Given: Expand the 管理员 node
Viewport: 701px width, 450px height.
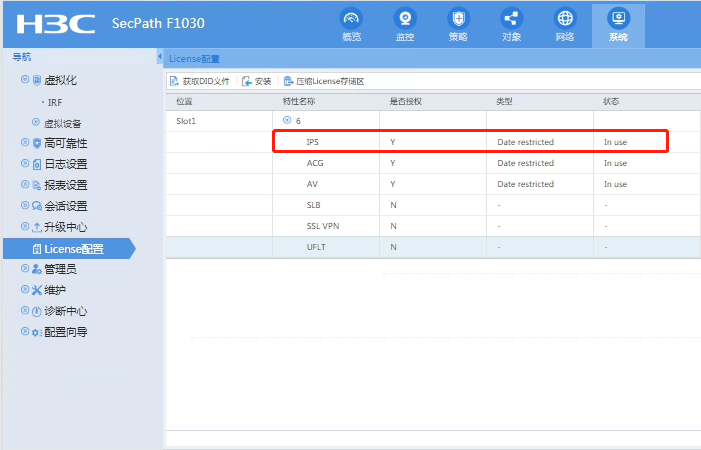Looking at the screenshot, I should (x=25, y=268).
